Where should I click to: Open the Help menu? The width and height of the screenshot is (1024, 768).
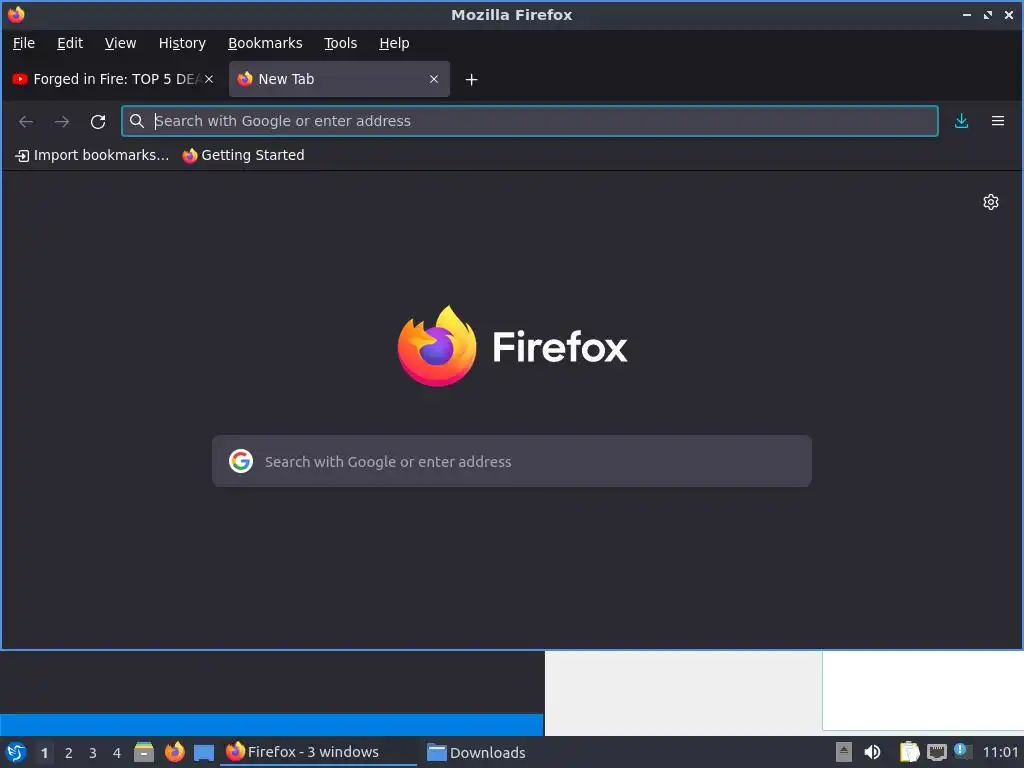(x=394, y=43)
